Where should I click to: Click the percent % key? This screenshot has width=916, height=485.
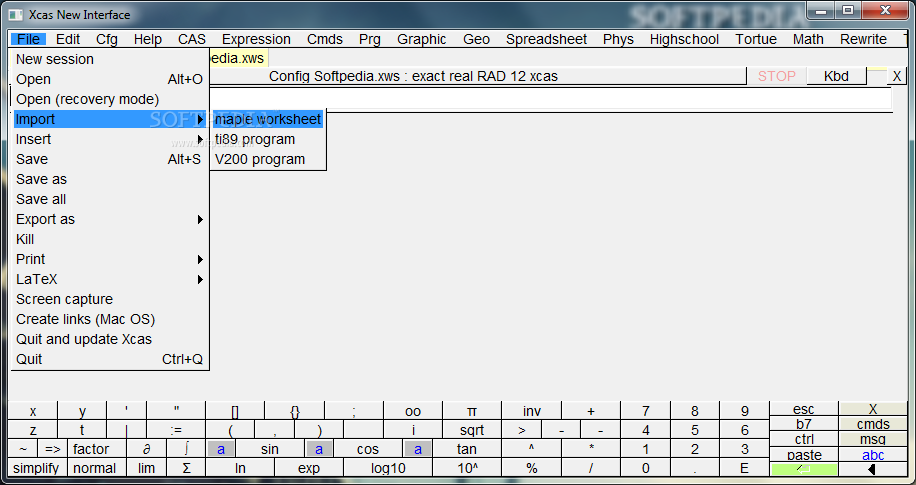[532, 468]
